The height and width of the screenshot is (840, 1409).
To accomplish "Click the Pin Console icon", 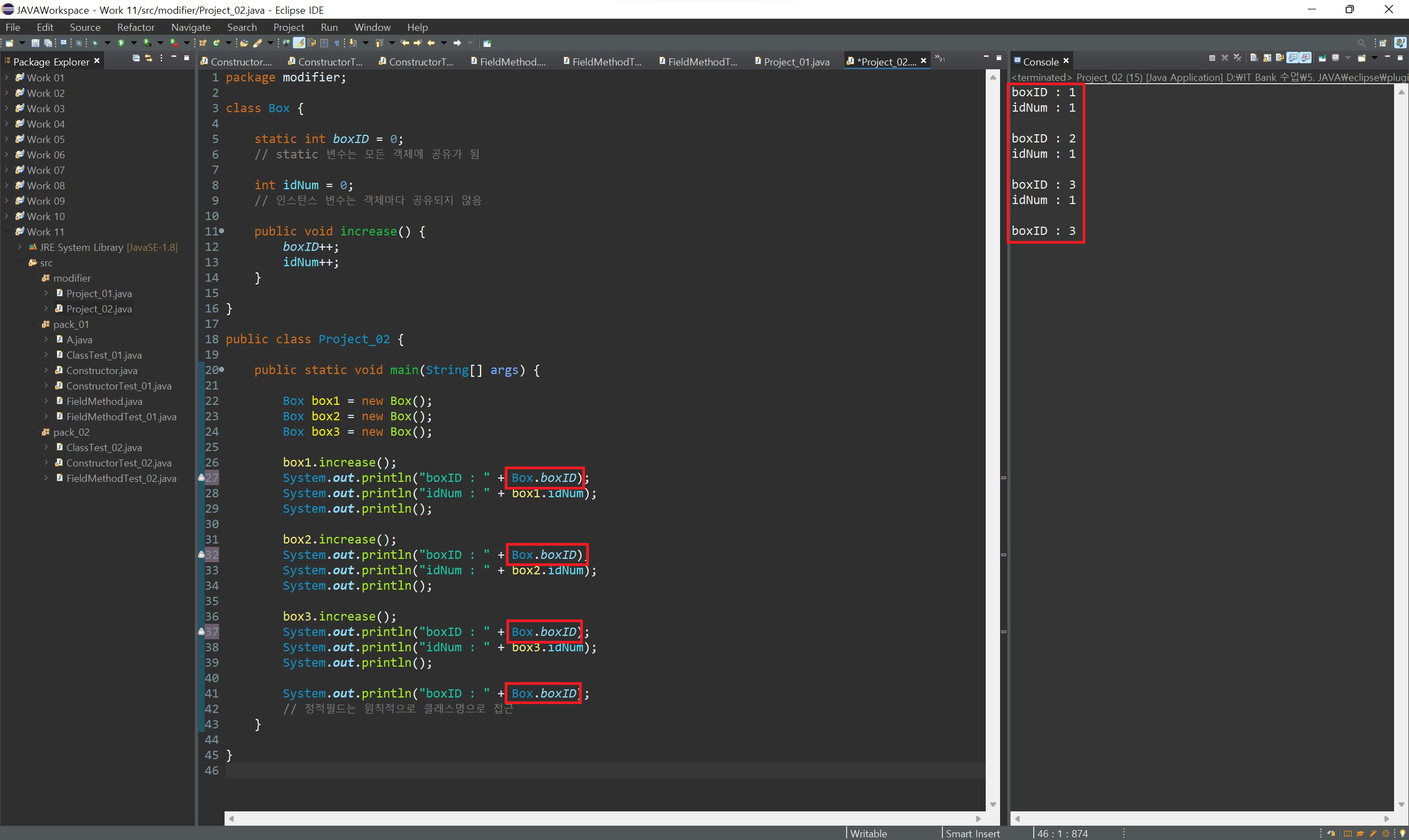I will coord(1323,58).
